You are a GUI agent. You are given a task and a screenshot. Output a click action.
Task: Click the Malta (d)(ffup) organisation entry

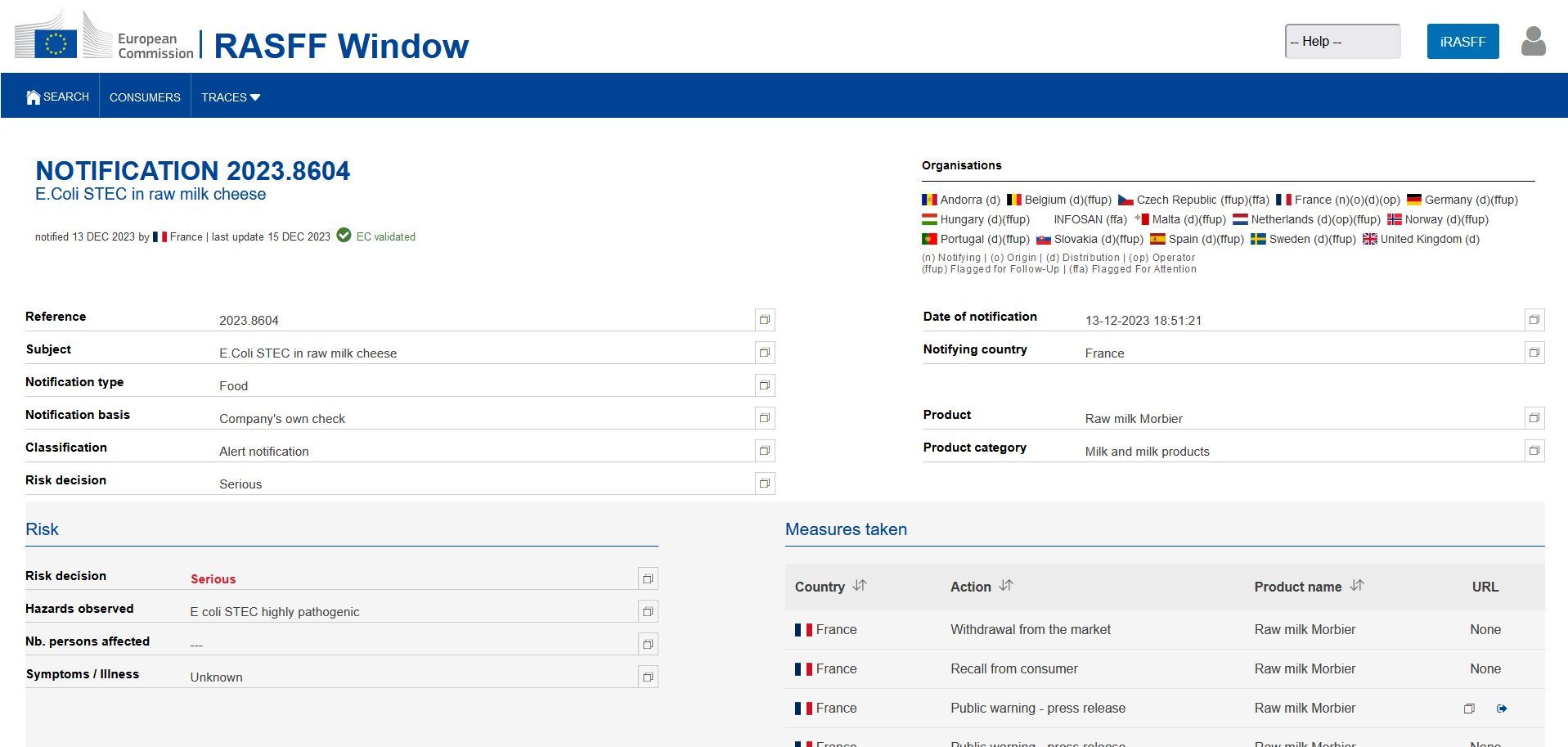tap(1180, 219)
